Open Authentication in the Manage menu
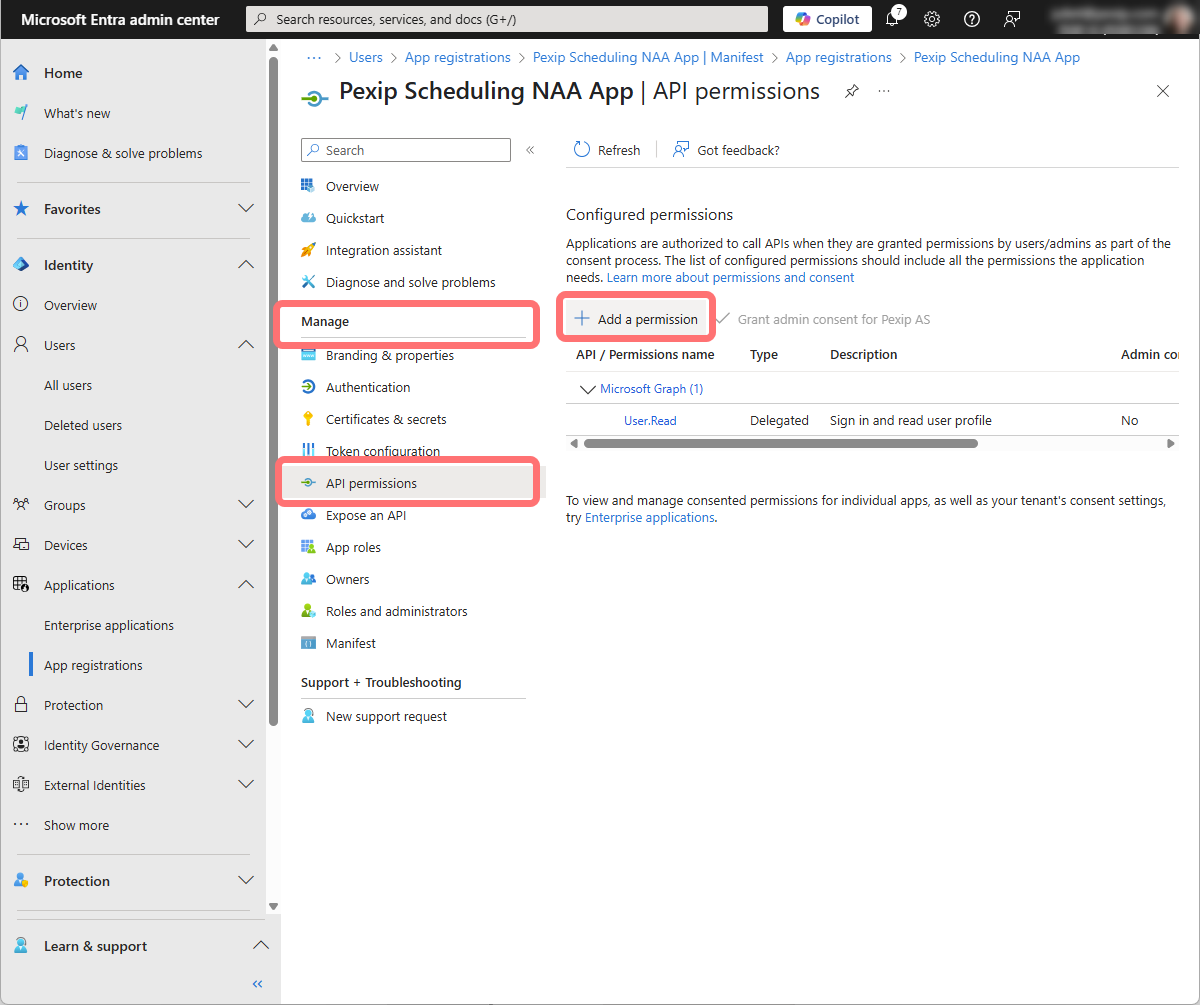The width and height of the screenshot is (1200, 1005). [368, 387]
